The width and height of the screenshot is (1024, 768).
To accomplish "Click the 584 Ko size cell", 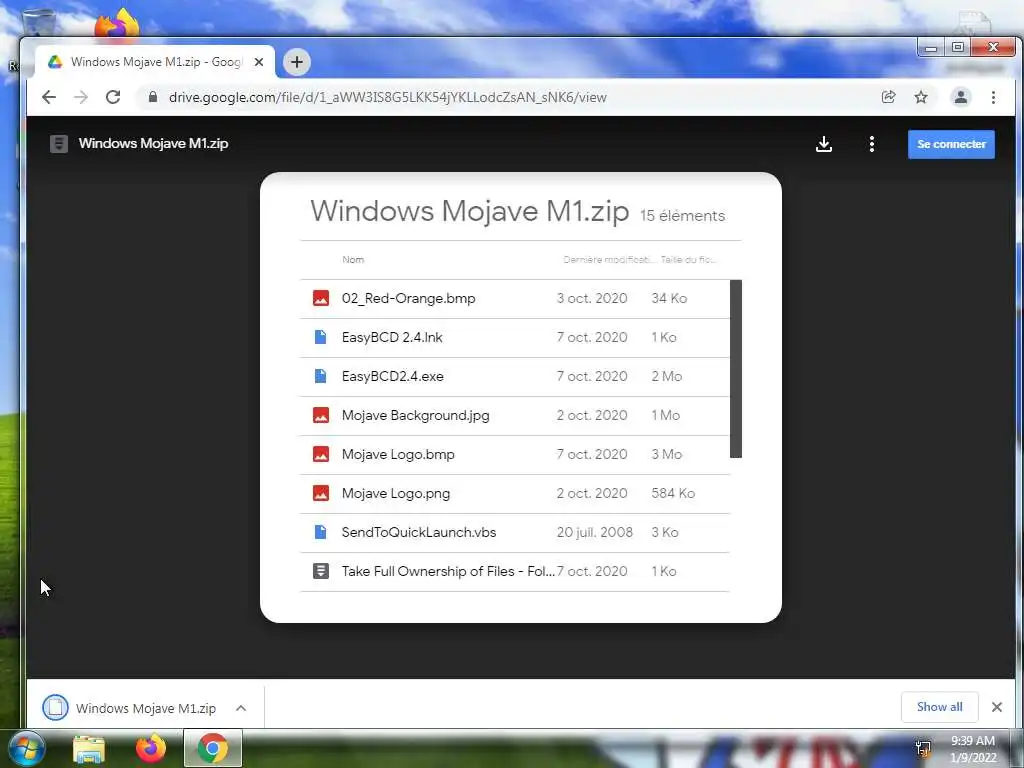I will coord(673,493).
